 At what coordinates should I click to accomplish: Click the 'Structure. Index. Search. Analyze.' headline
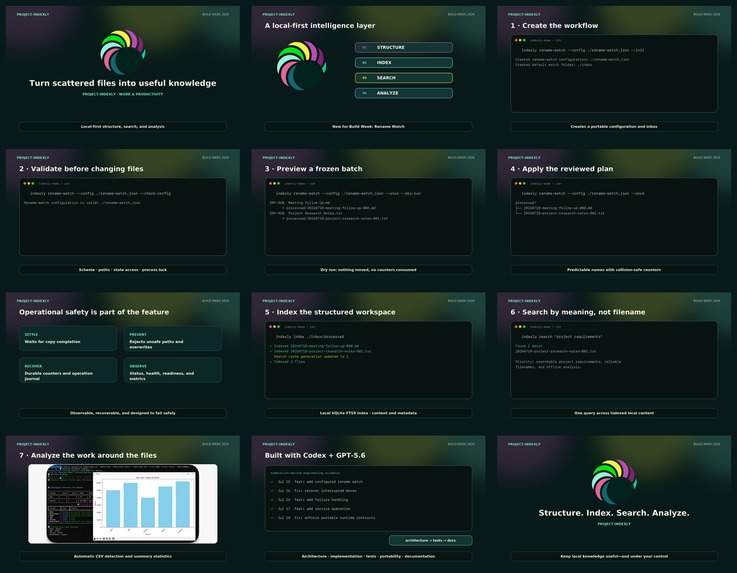614,513
